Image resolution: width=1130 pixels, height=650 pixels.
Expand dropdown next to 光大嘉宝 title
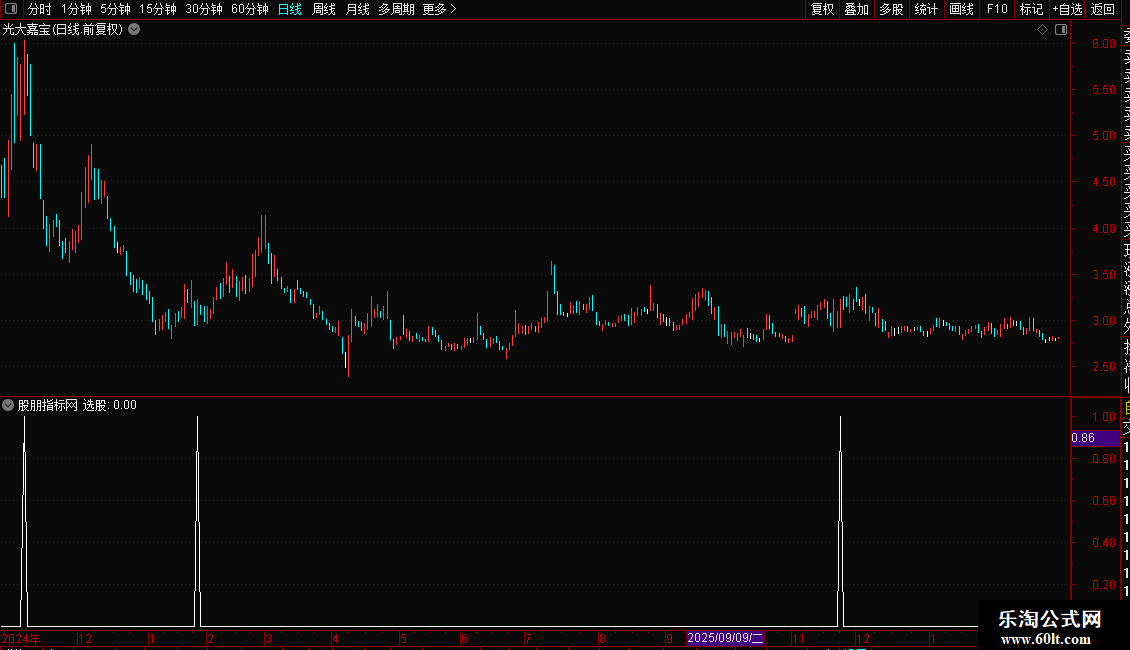[134, 30]
